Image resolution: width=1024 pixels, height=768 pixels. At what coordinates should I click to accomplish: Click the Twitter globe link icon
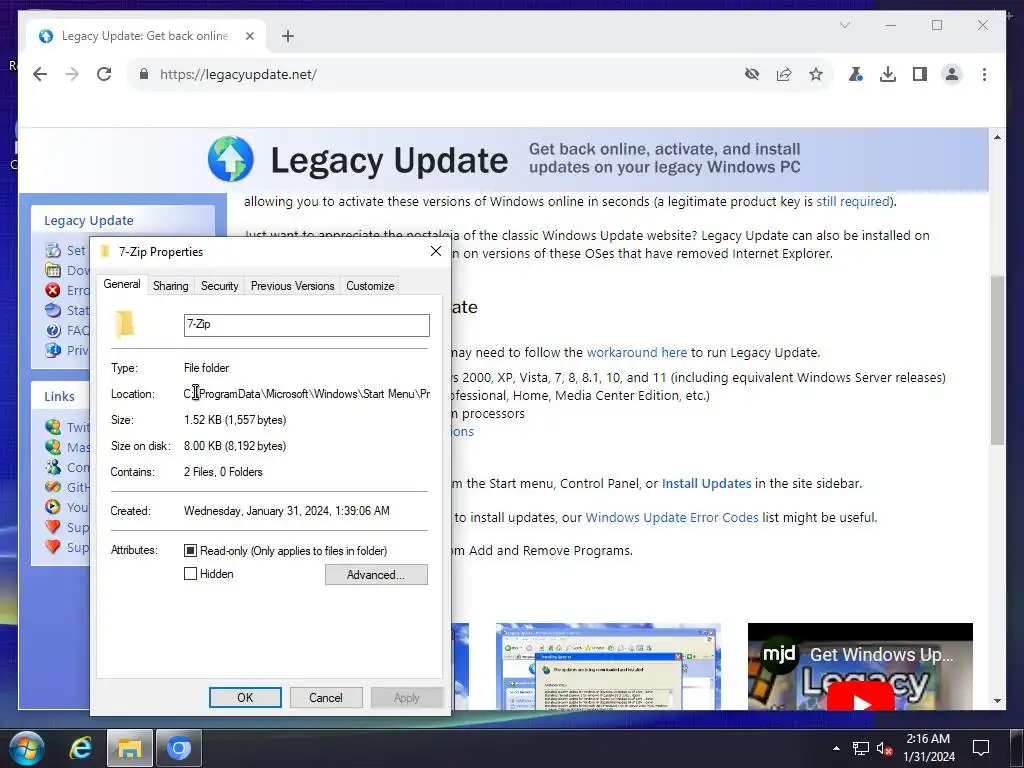[x=53, y=427]
